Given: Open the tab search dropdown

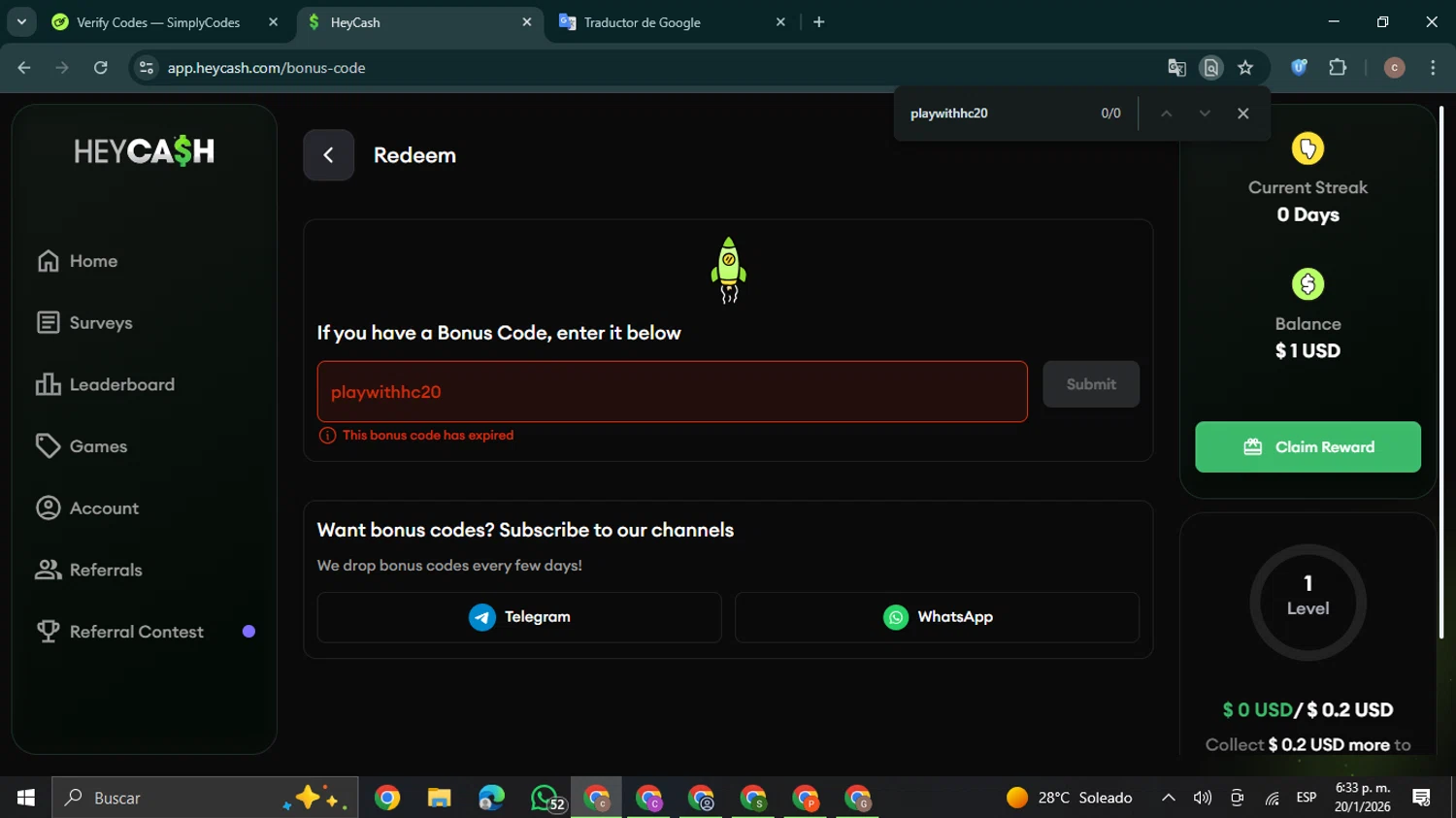Looking at the screenshot, I should 21,21.
